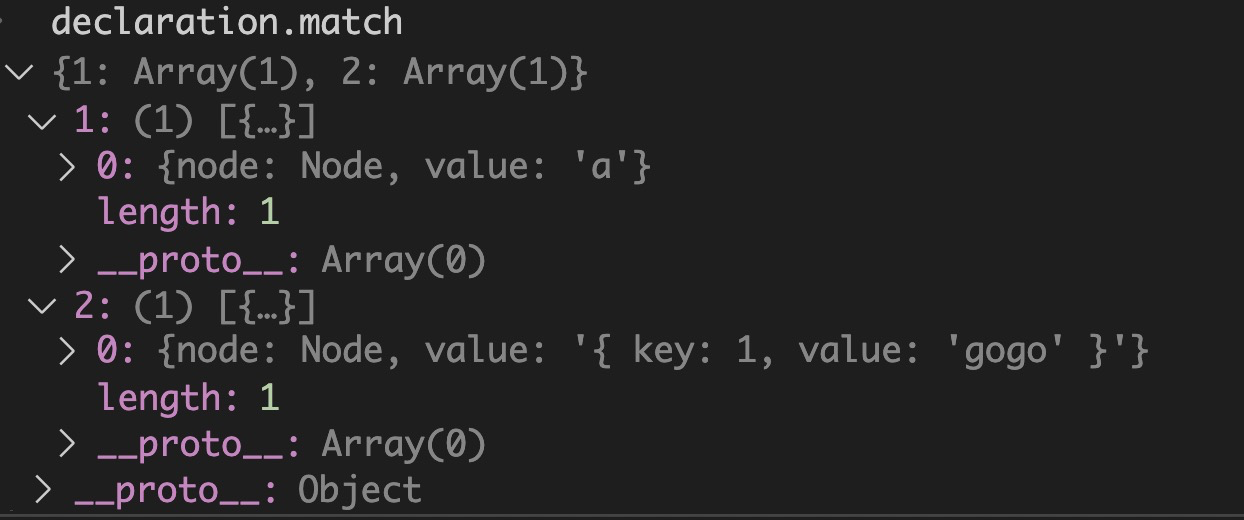Click the first Array(0) prototype value
This screenshot has width=1244, height=520.
click(403, 260)
